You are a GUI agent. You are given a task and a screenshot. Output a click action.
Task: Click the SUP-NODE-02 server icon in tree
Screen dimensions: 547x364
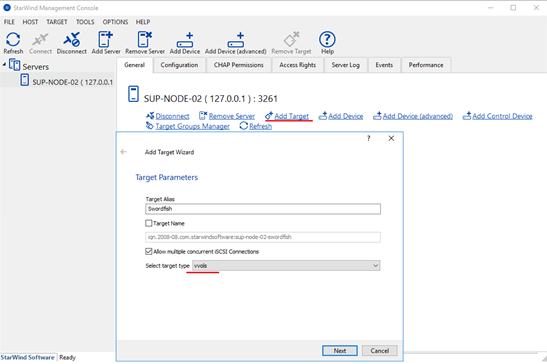pyautogui.click(x=24, y=80)
